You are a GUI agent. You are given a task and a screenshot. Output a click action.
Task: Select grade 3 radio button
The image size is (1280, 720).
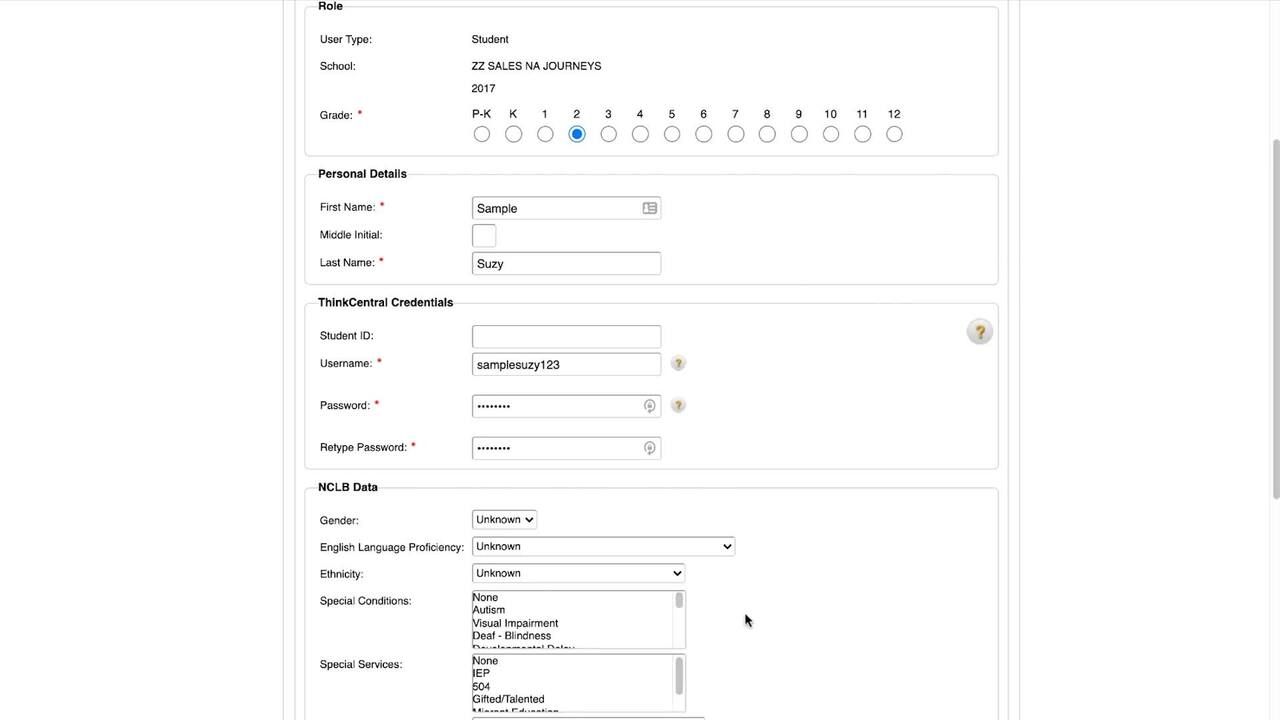(x=608, y=134)
